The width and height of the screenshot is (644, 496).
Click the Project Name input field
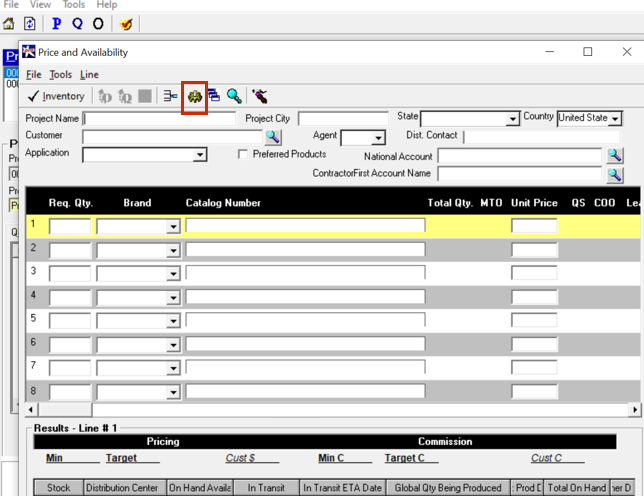(x=159, y=119)
